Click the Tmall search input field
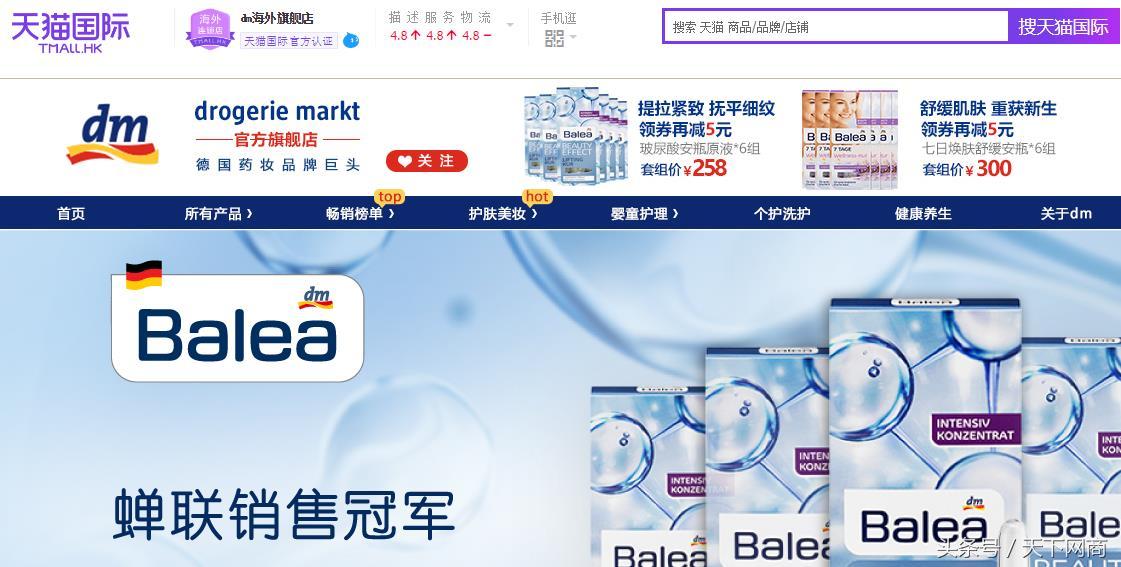 836,27
